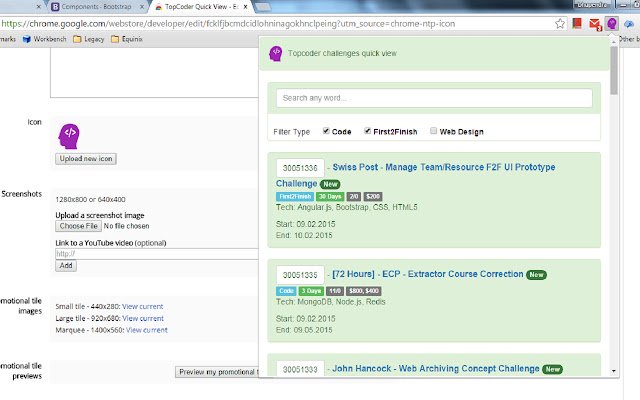Click the Choose File button
Image resolution: width=640 pixels, height=400 pixels.
[78, 226]
